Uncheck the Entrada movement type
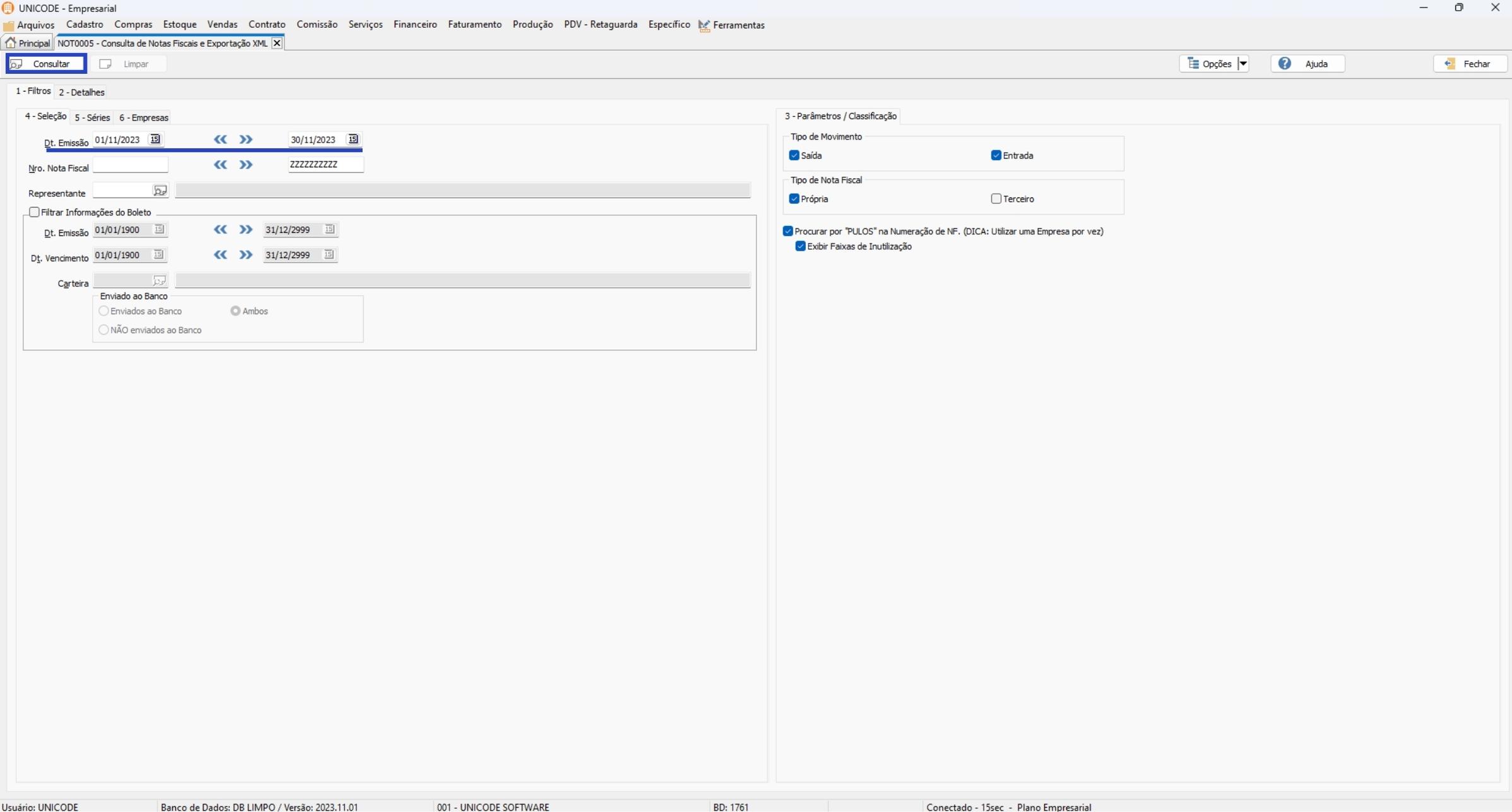1512x812 pixels. pyautogui.click(x=996, y=155)
